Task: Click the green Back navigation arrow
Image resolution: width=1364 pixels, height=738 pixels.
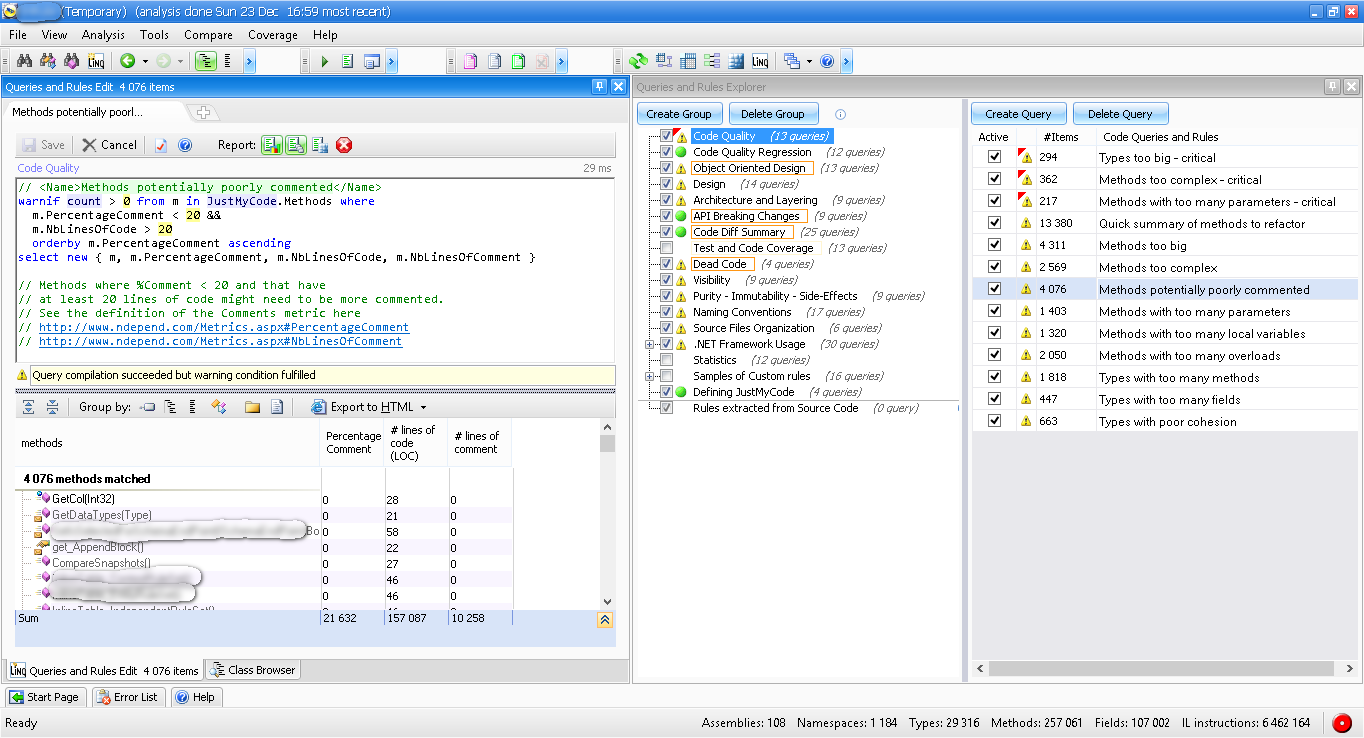Action: [x=128, y=62]
